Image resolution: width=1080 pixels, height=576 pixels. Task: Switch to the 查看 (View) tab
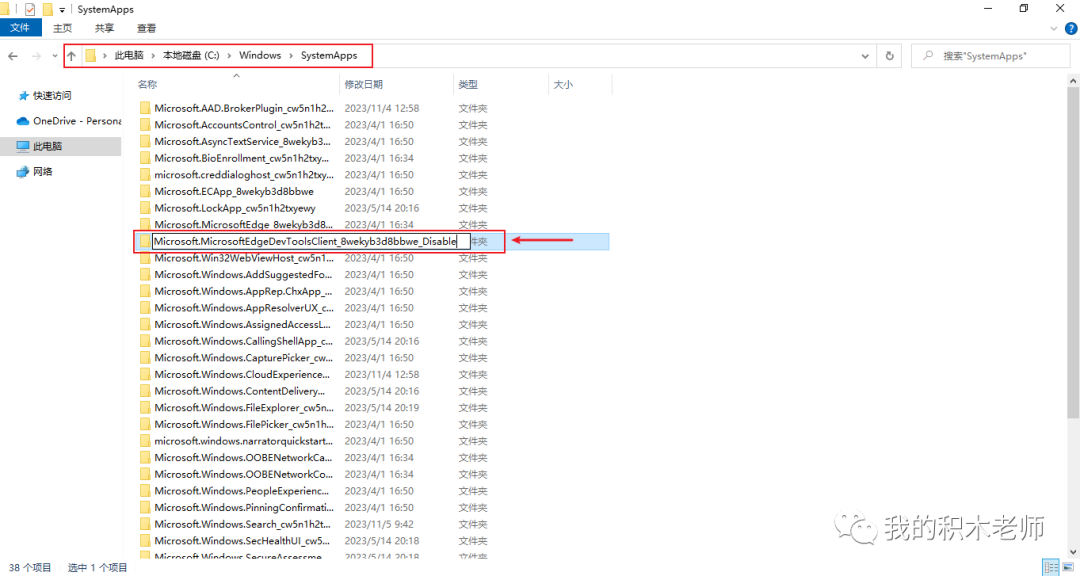pos(146,28)
